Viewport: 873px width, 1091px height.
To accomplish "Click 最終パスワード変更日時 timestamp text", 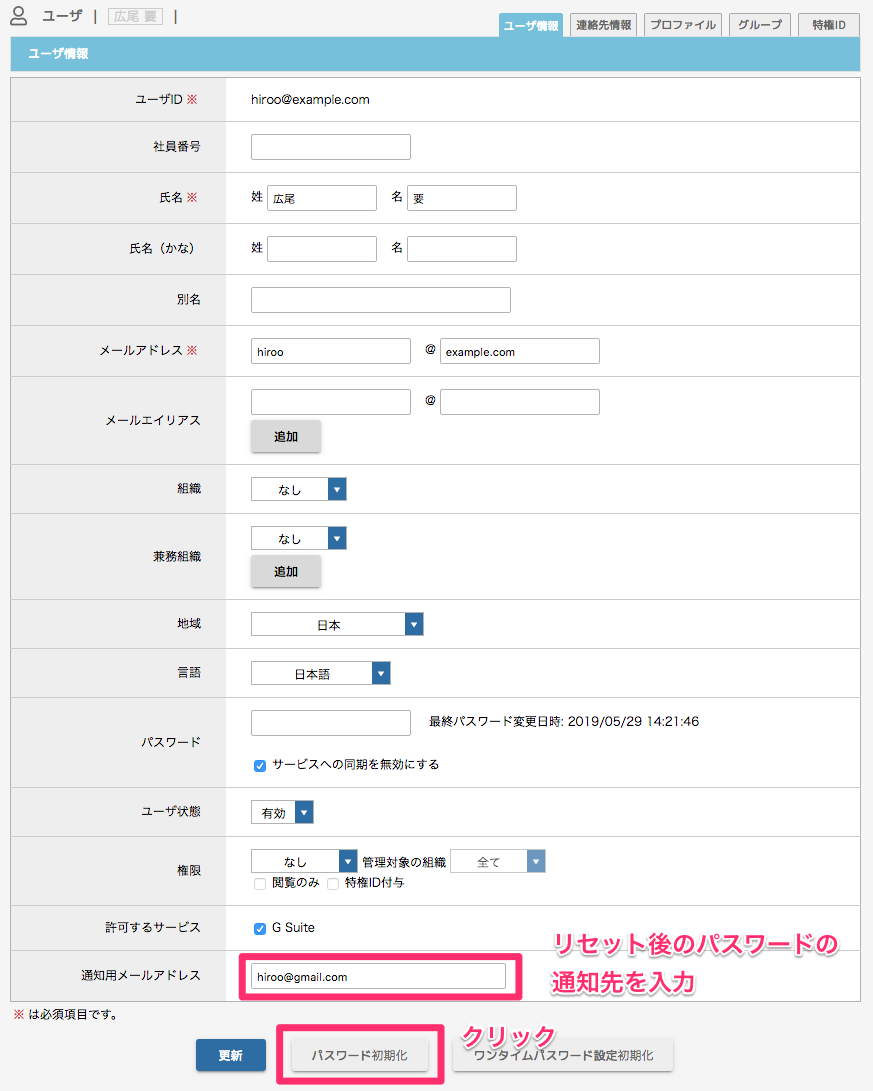I will point(564,722).
